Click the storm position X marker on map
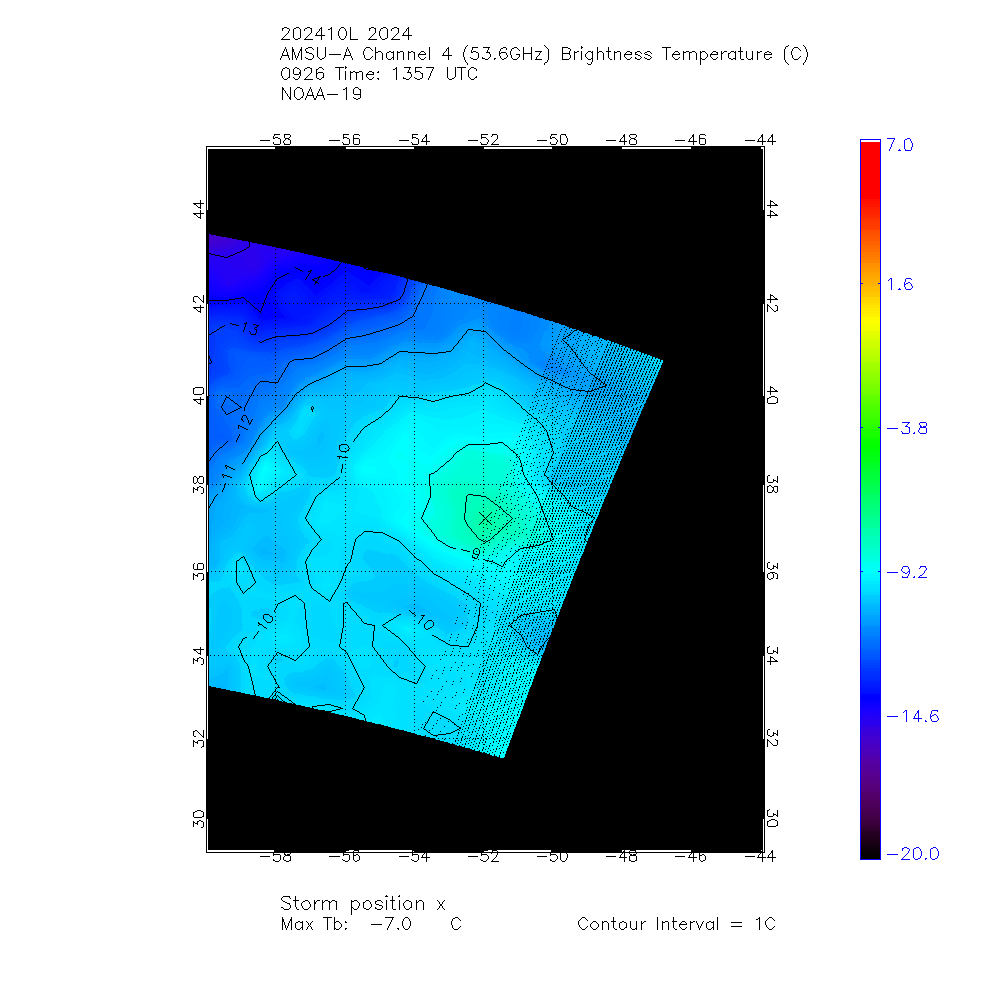This screenshot has height=1000, width=1000. [x=486, y=518]
